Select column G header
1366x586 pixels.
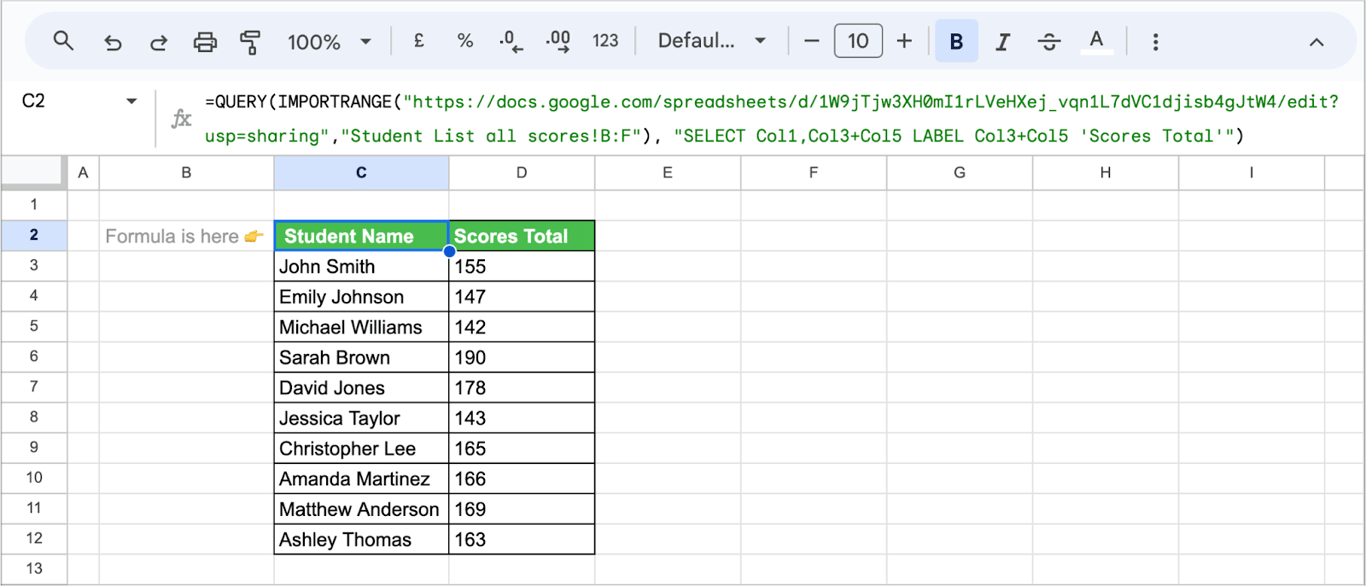coord(959,173)
